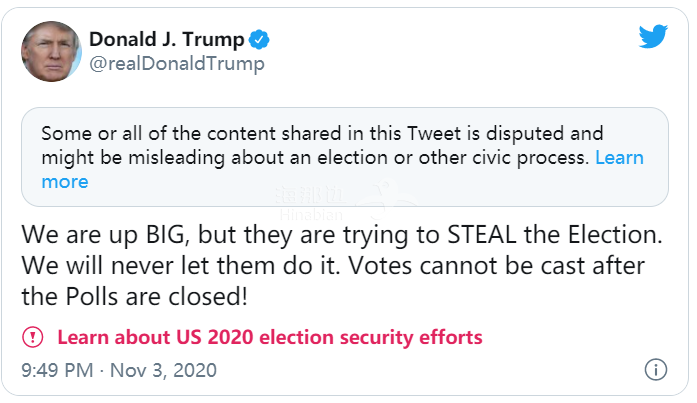Image resolution: width=697 pixels, height=403 pixels.
Task: Open "Learn about US 2020 election security efforts"
Action: 270,337
